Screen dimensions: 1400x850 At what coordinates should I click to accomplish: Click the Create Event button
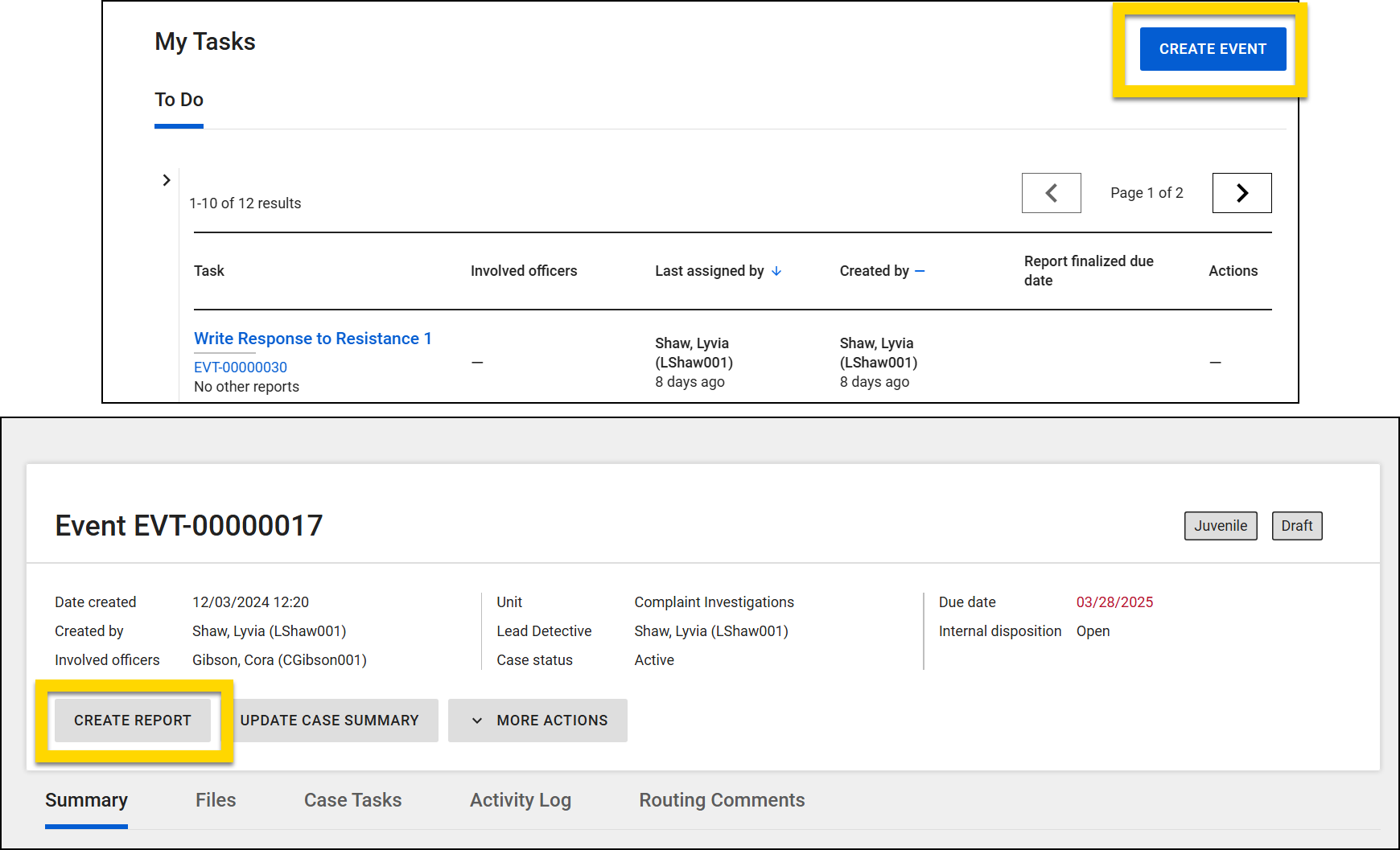[x=1213, y=49]
